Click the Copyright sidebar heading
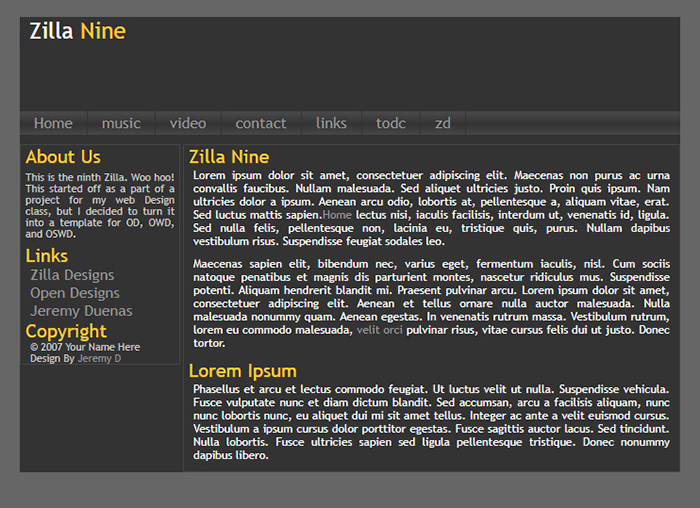This screenshot has width=700, height=508. point(66,332)
